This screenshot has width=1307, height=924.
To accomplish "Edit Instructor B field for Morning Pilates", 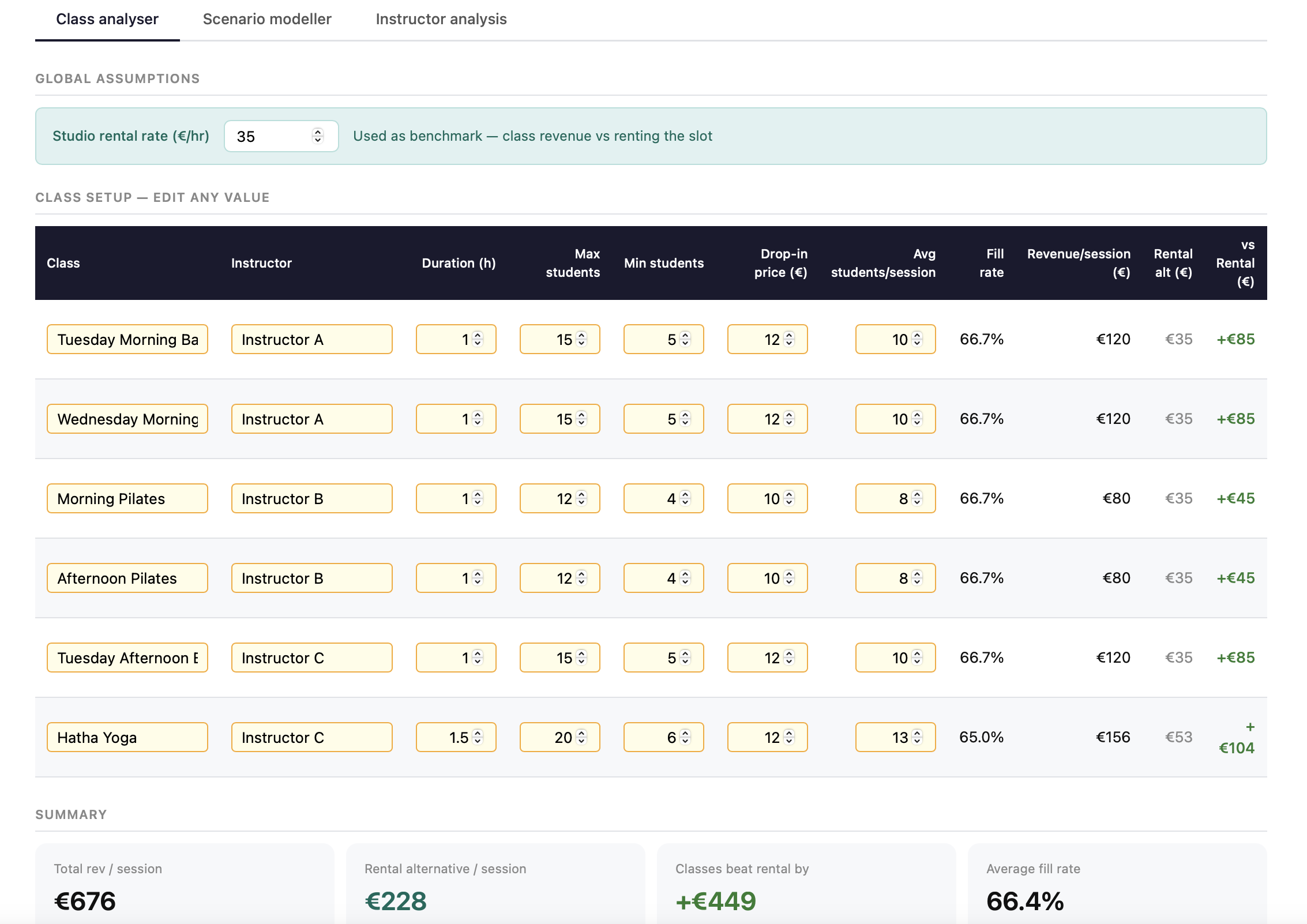I will [x=312, y=498].
